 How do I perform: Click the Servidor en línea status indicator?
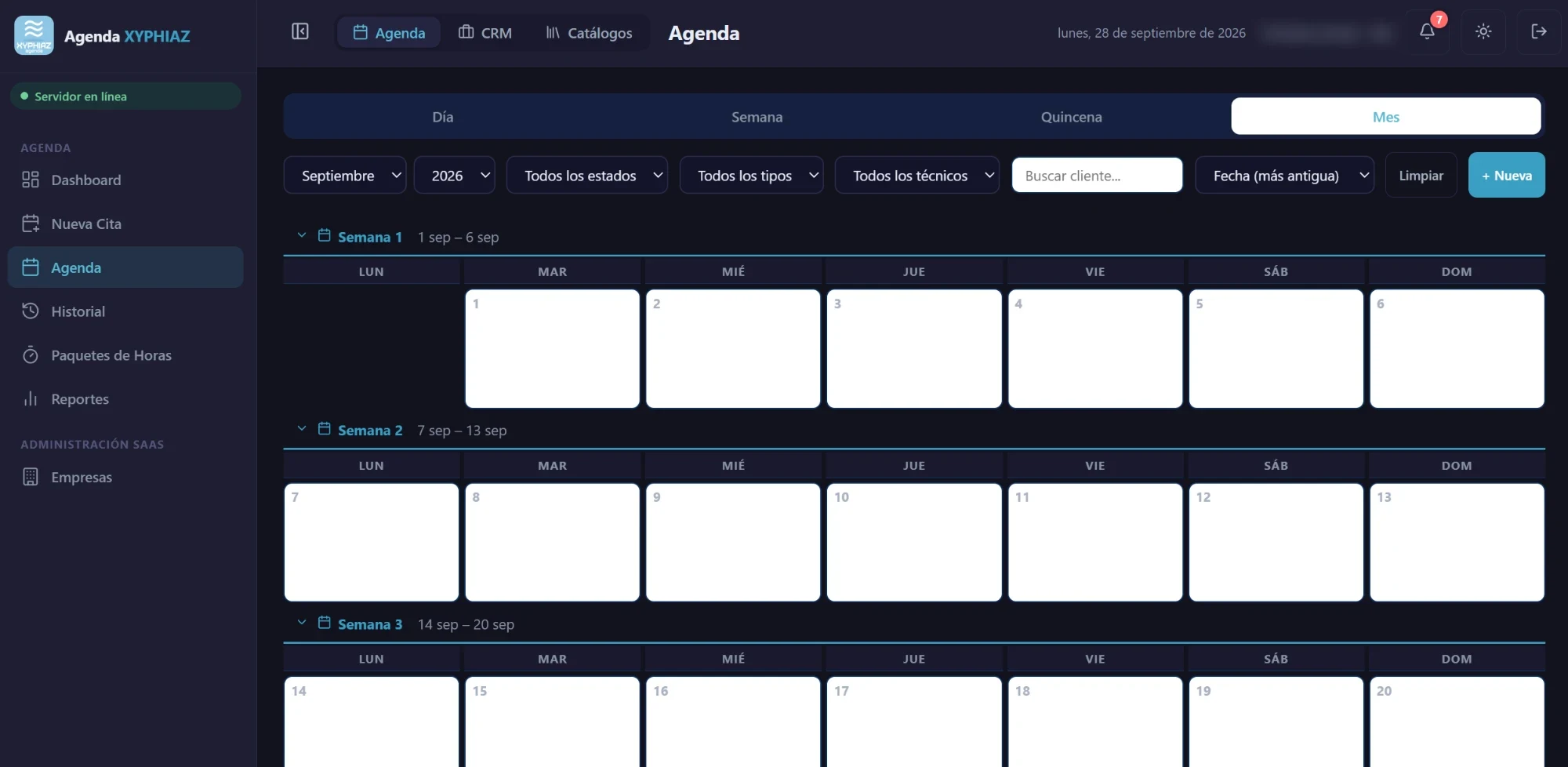click(125, 96)
